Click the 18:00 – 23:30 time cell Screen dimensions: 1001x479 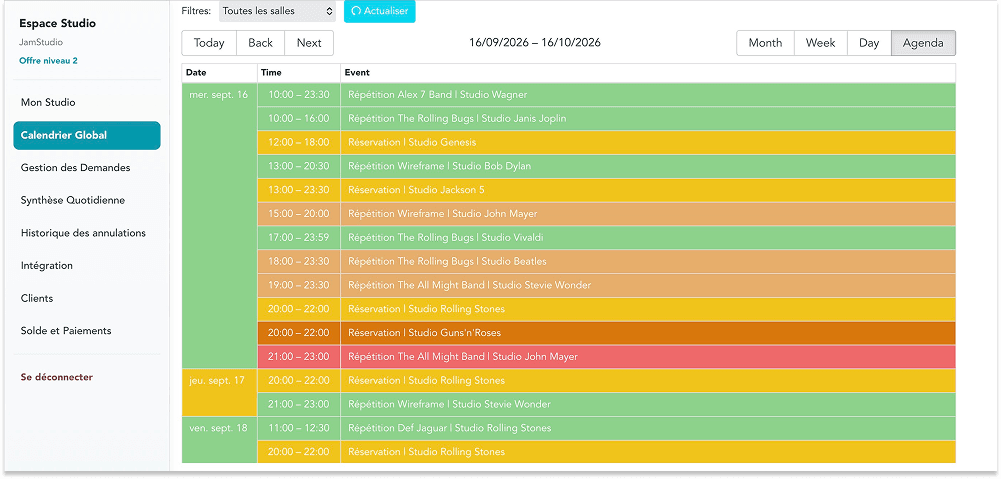point(299,261)
